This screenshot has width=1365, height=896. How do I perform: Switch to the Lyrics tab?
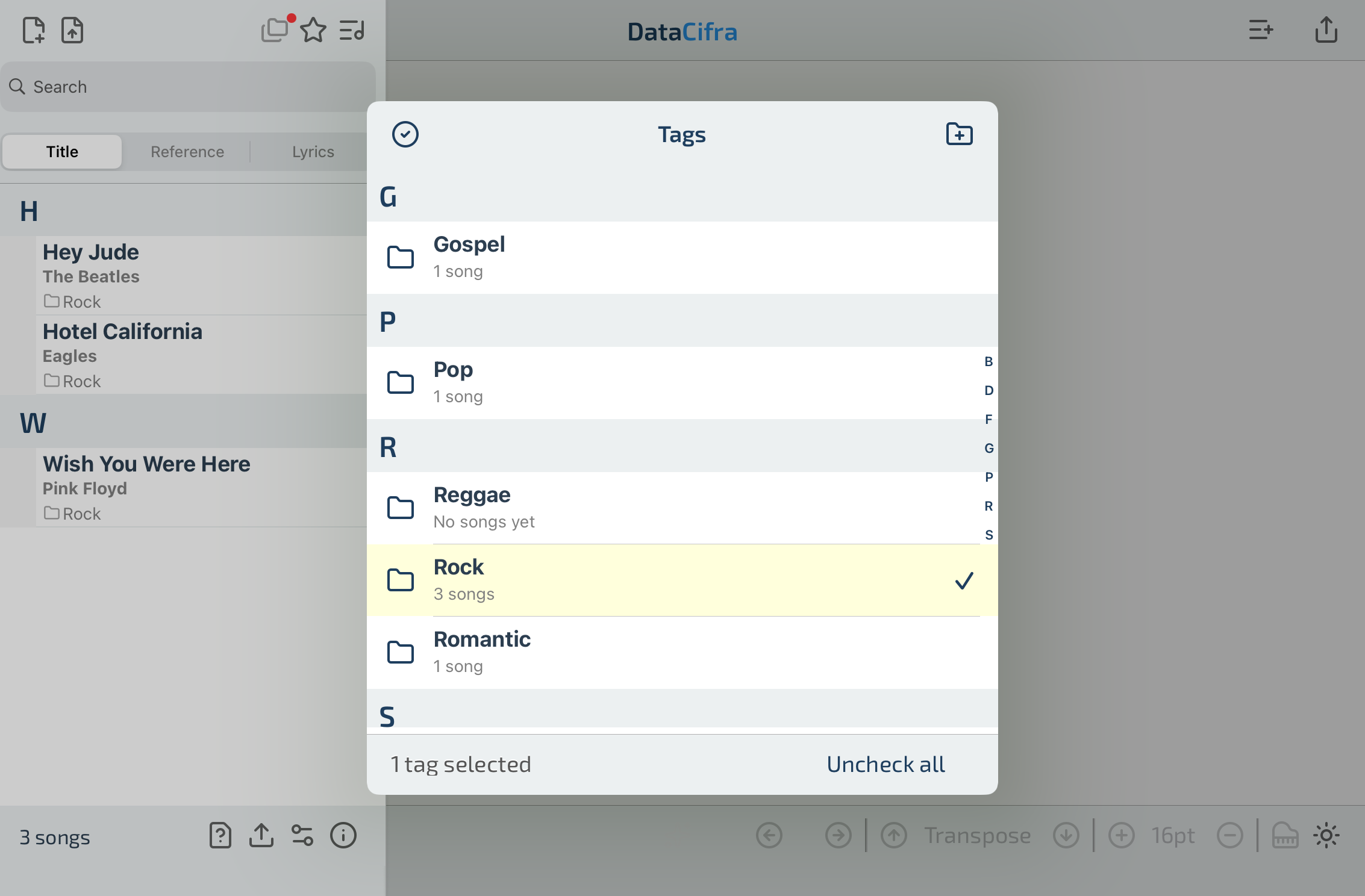click(313, 152)
